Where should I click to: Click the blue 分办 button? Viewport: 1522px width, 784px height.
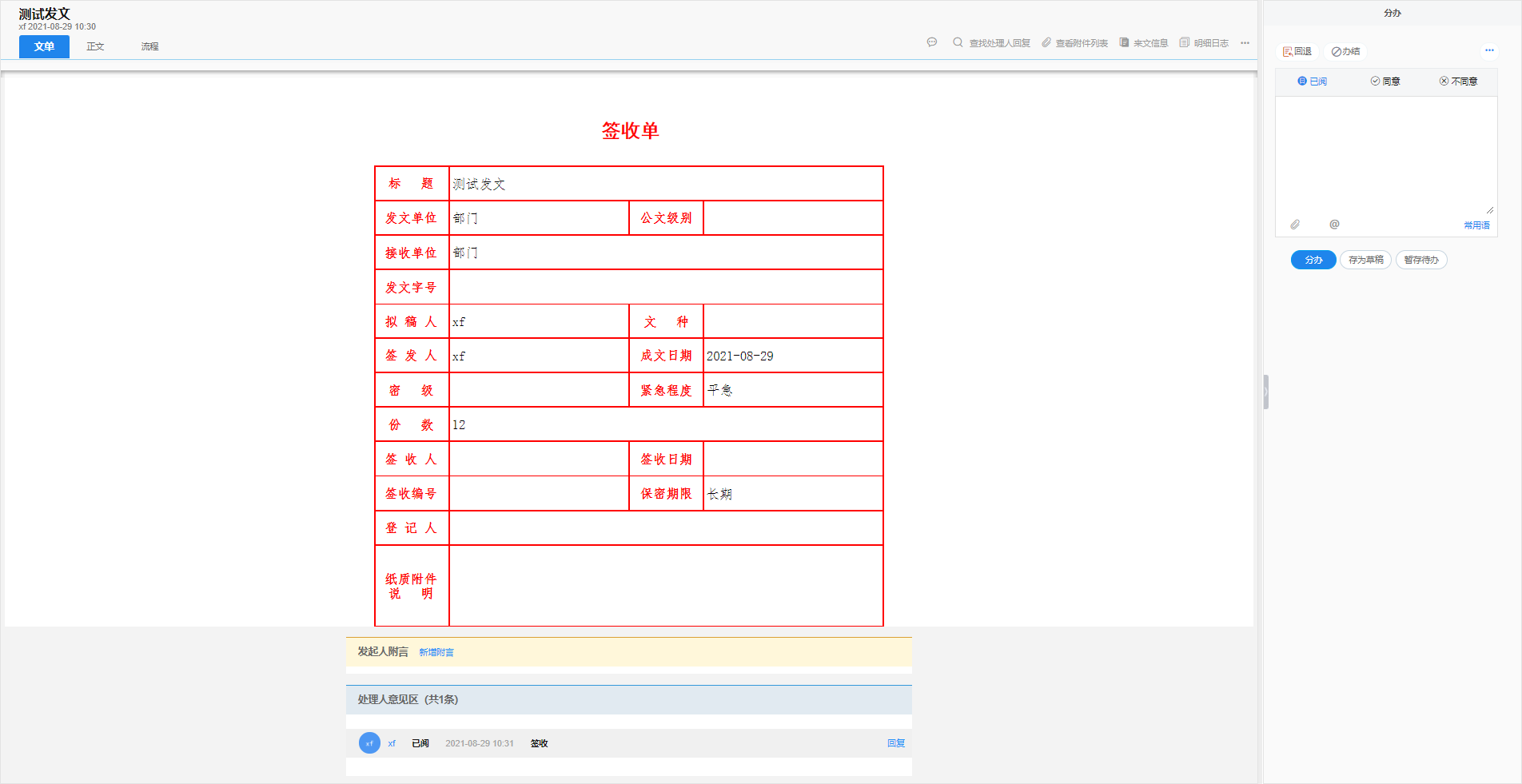pos(1313,260)
